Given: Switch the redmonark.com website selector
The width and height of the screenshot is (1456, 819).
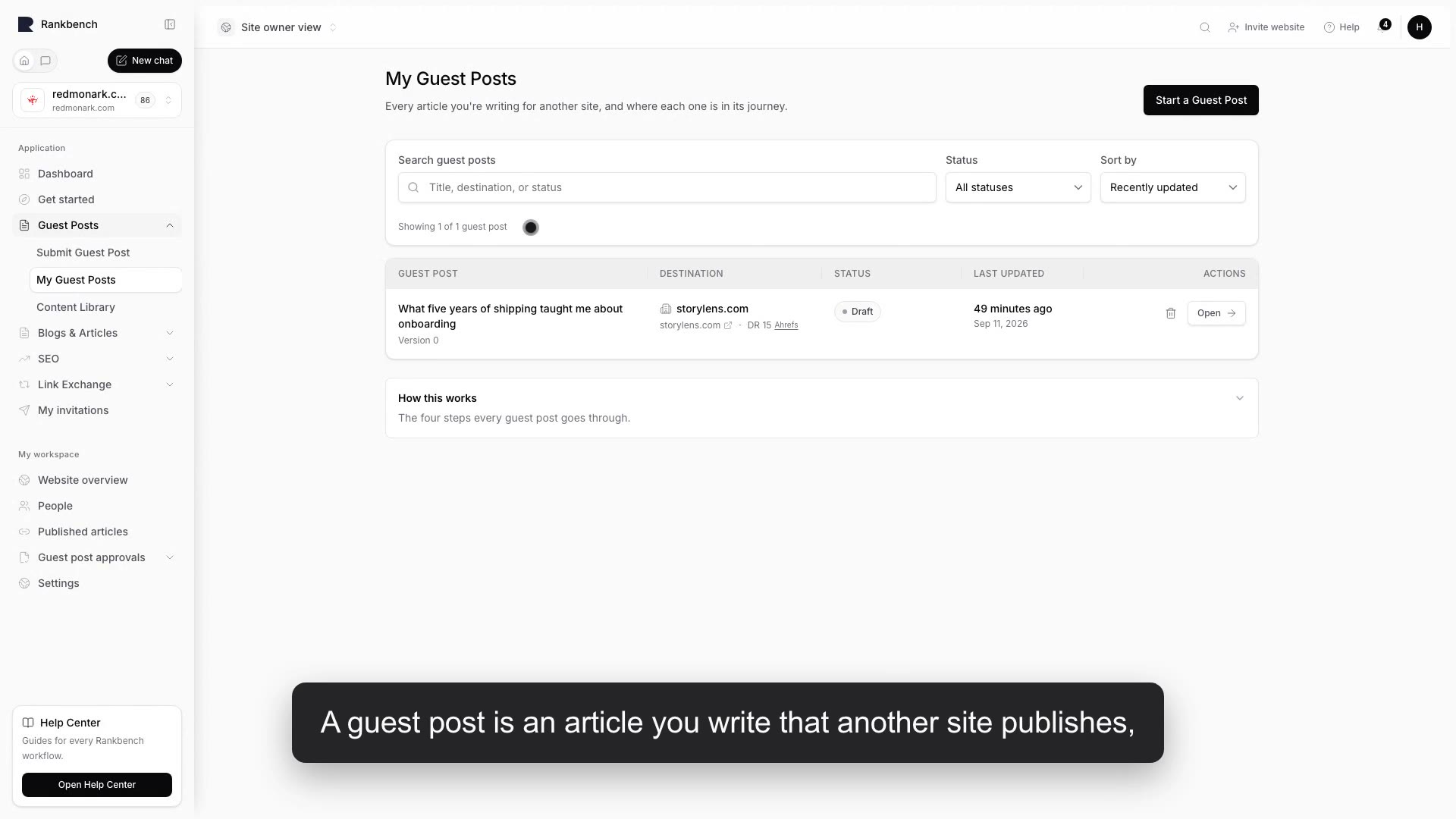Looking at the screenshot, I should [x=97, y=100].
